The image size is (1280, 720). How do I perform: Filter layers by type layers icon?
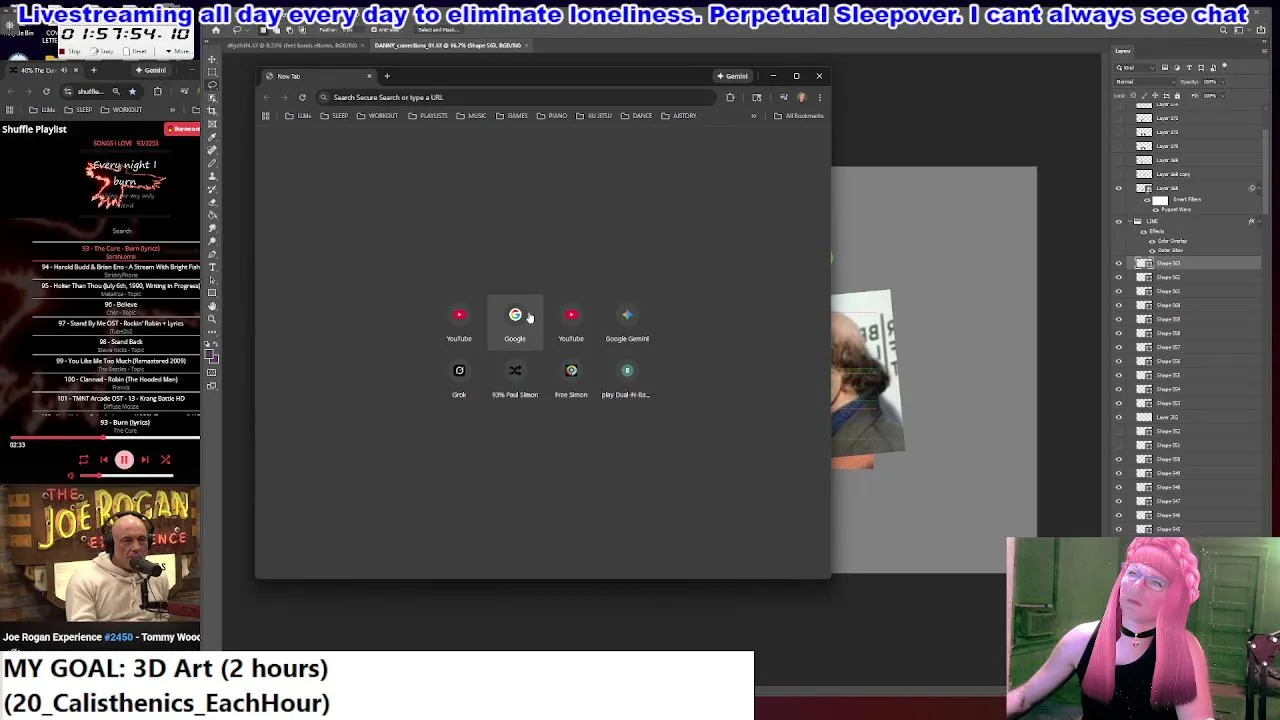pyautogui.click(x=1189, y=67)
